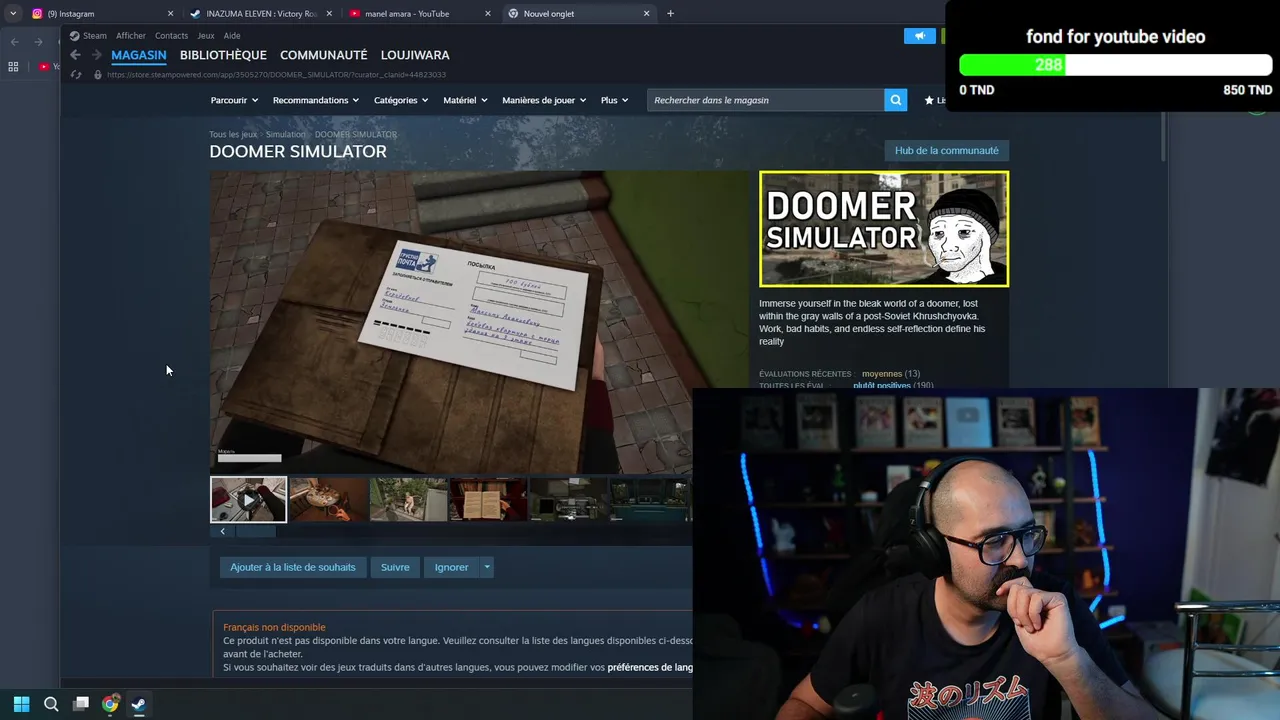This screenshot has height=720, width=1280.
Task: Click the media strip horizontal scrollbar handle
Action: [254, 532]
